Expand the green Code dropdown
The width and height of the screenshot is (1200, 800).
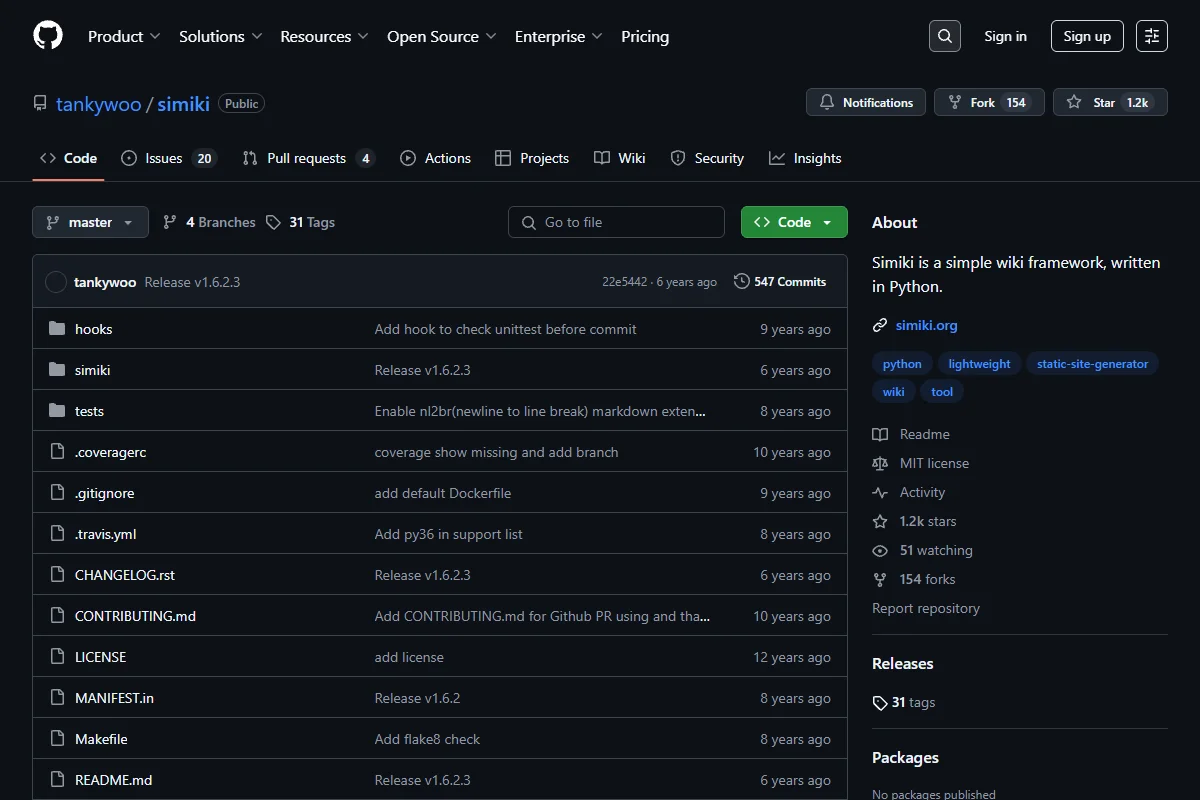point(794,222)
